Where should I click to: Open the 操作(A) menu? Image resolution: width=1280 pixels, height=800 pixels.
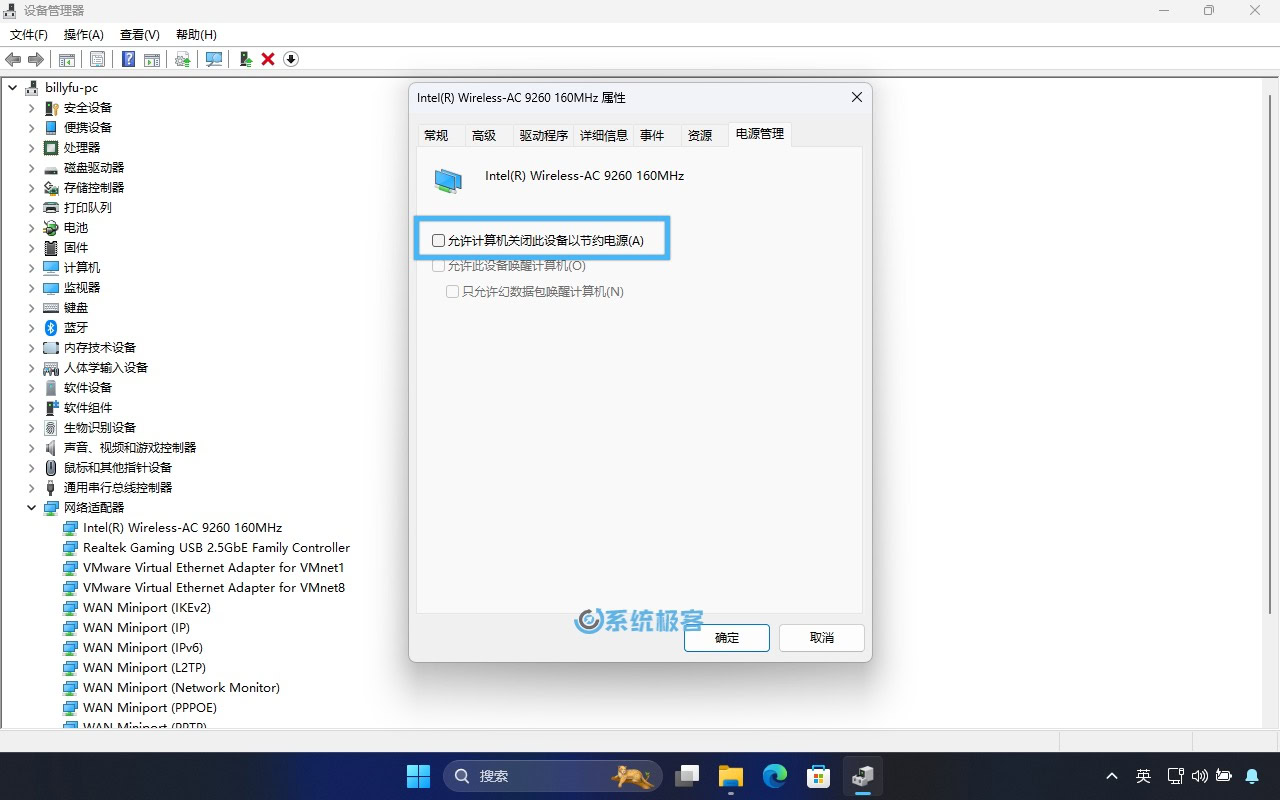coord(84,34)
